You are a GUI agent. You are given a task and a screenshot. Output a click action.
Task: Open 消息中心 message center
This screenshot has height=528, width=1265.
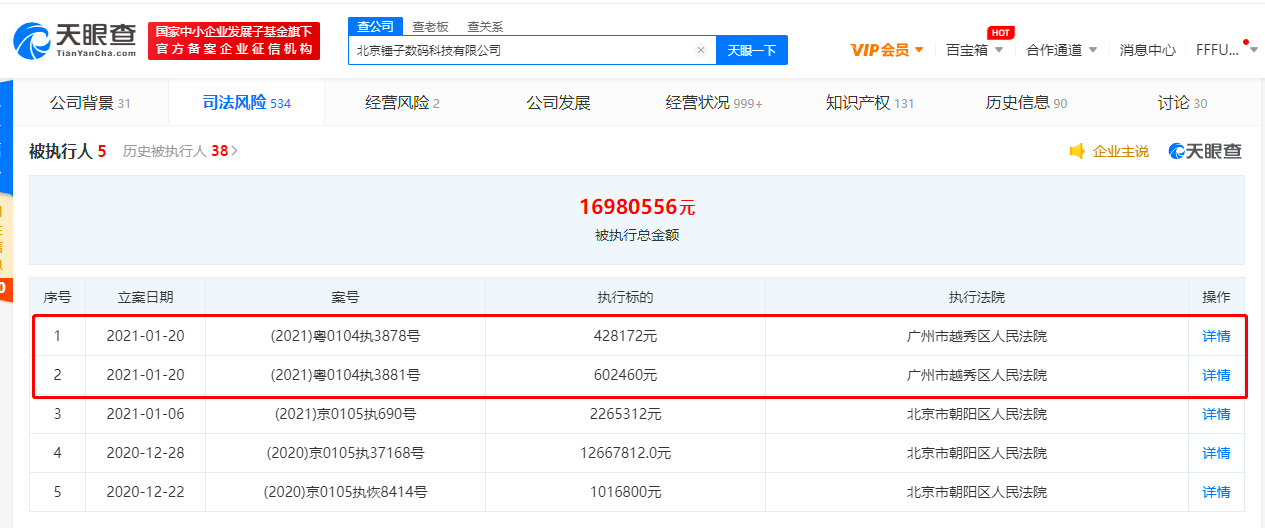(x=1147, y=50)
